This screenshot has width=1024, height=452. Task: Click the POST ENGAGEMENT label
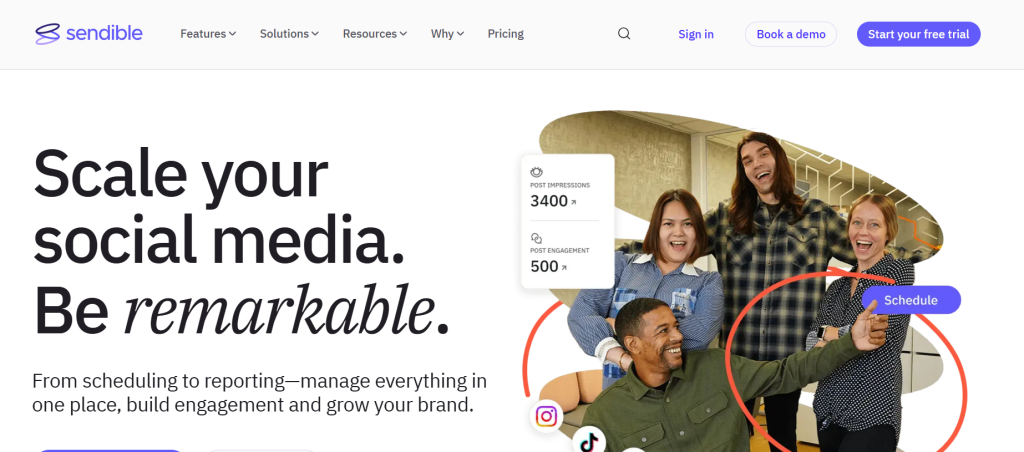pyautogui.click(x=560, y=251)
